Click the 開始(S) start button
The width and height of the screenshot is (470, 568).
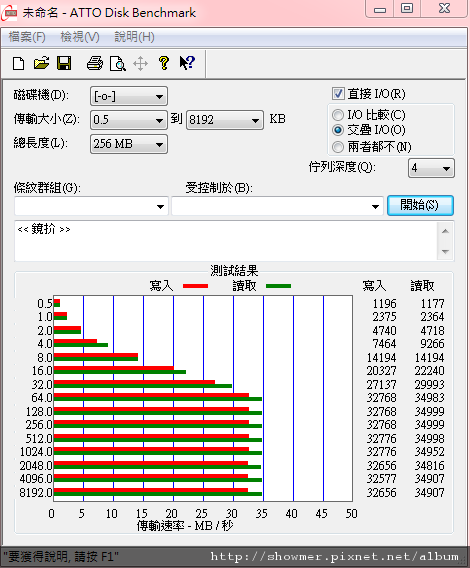point(420,205)
